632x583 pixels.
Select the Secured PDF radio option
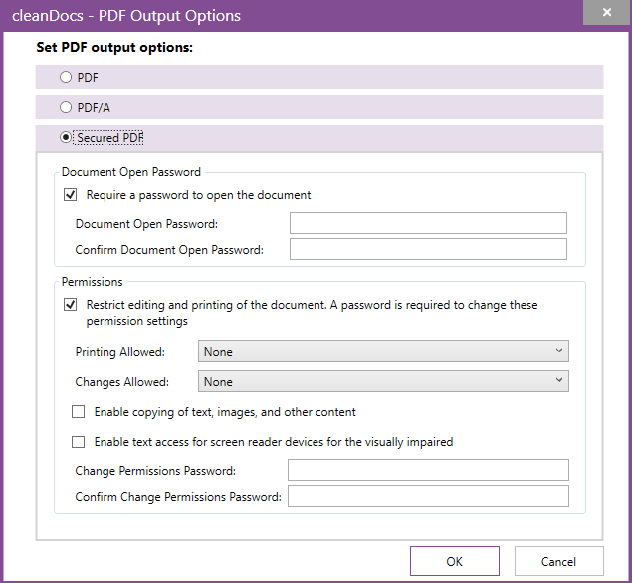pyautogui.click(x=66, y=137)
